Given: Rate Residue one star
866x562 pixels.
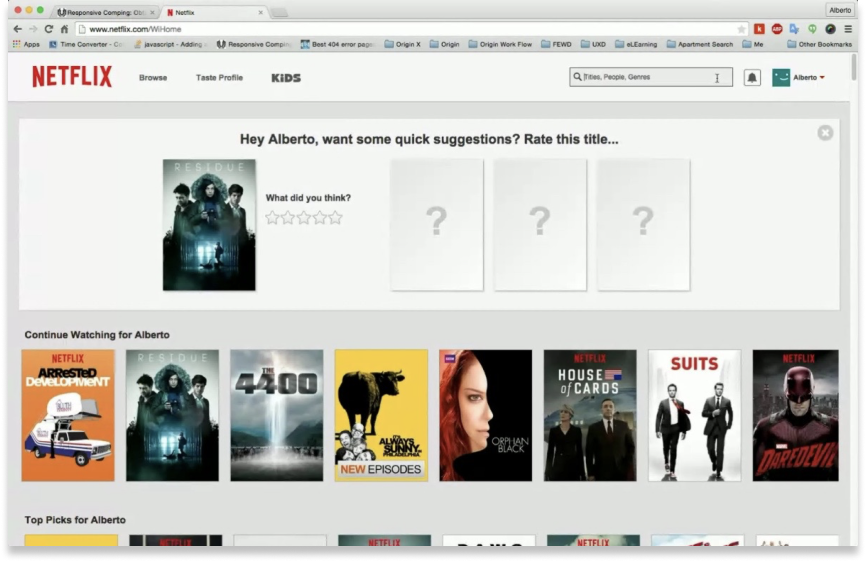Looking at the screenshot, I should pyautogui.click(x=272, y=217).
